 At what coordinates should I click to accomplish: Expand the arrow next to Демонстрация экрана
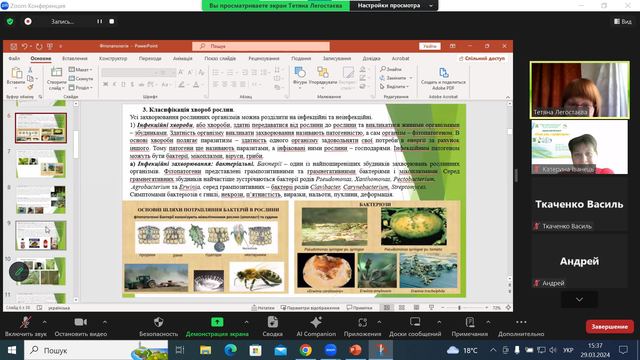[x=246, y=322]
